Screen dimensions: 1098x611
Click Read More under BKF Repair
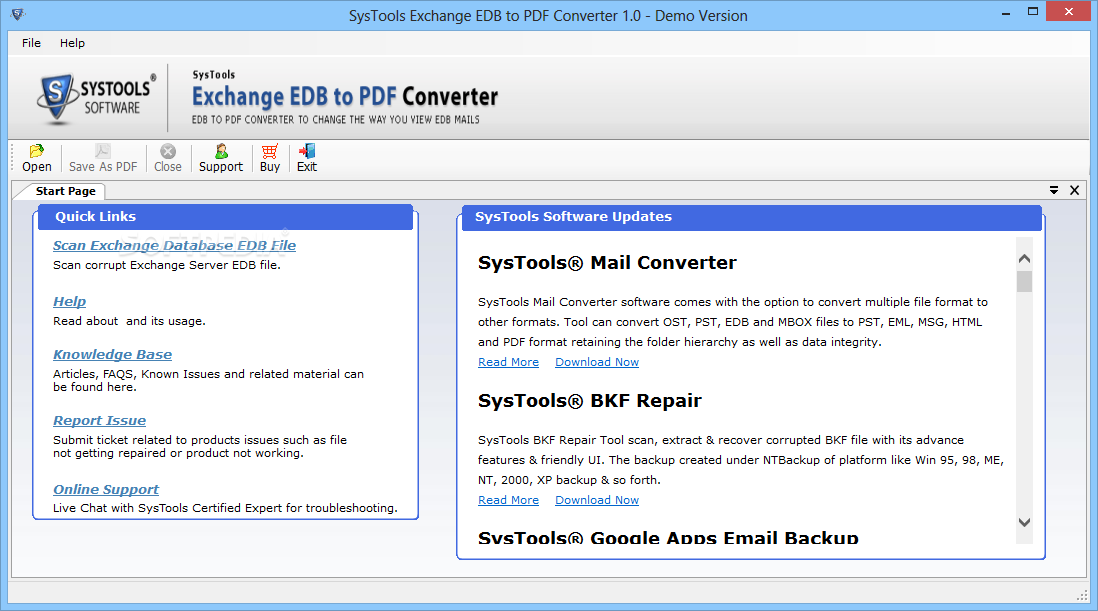coord(508,500)
